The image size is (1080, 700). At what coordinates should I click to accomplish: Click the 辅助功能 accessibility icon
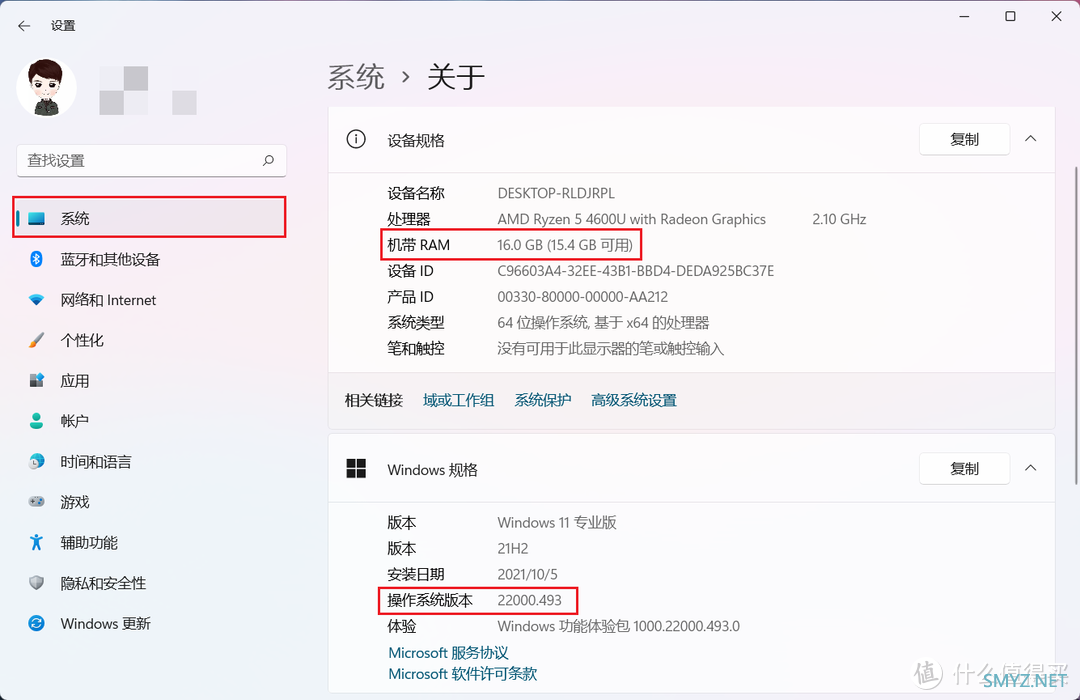point(37,542)
